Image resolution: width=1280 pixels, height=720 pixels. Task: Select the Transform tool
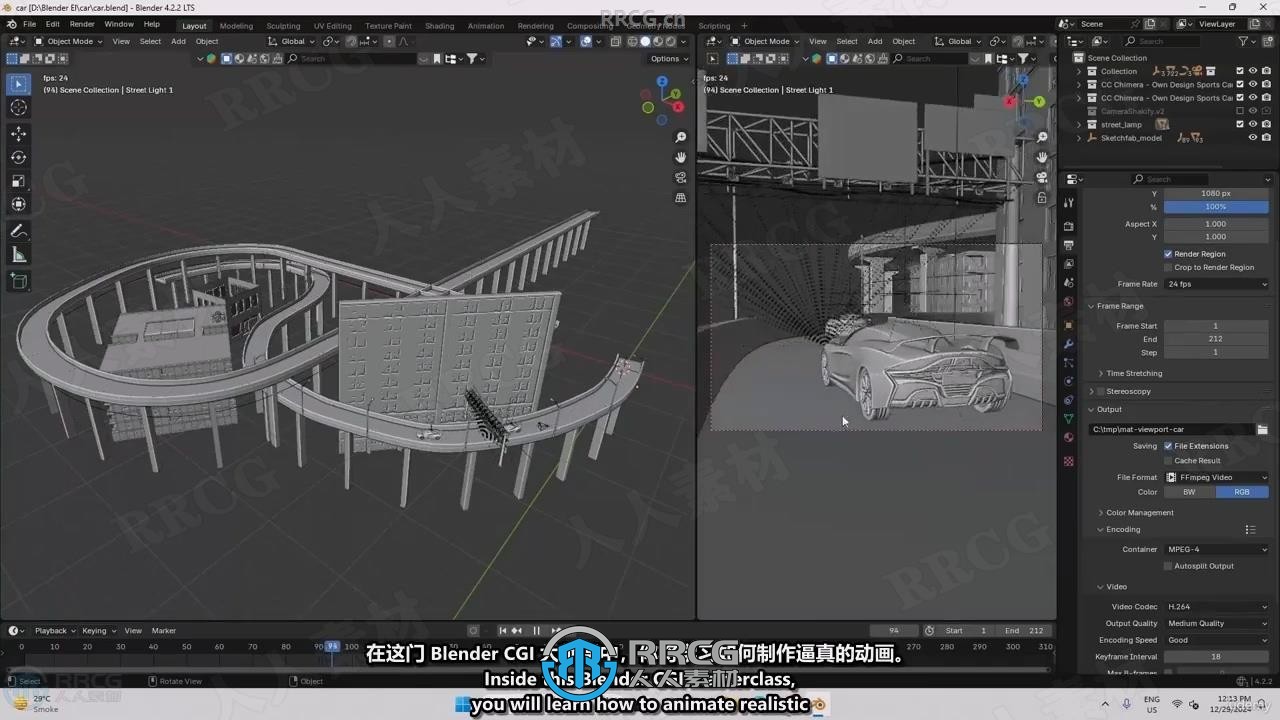click(18, 205)
